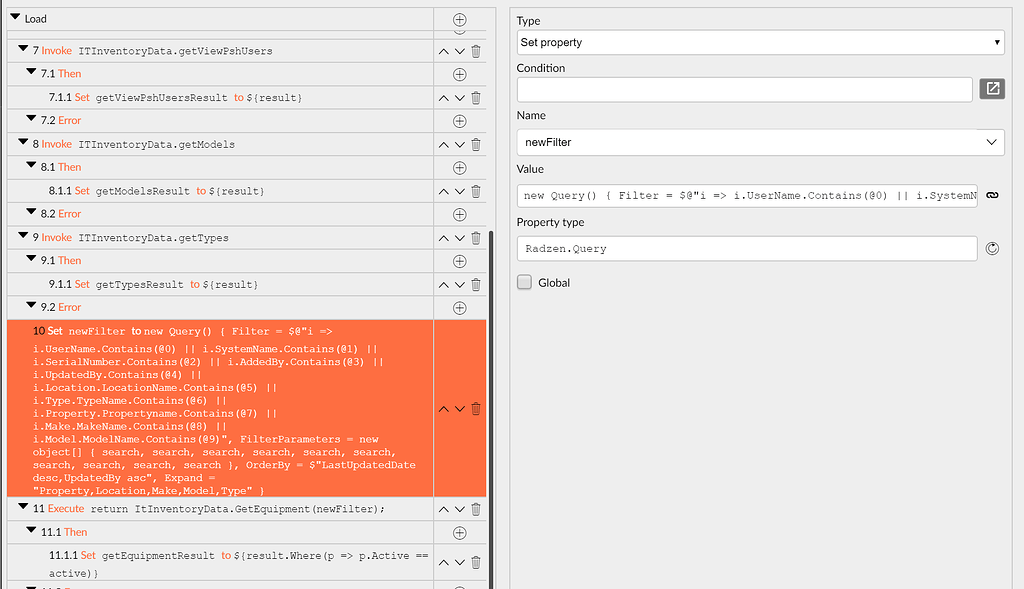This screenshot has width=1024, height=589.
Task: Open the data binding picker for Value
Action: 992,195
